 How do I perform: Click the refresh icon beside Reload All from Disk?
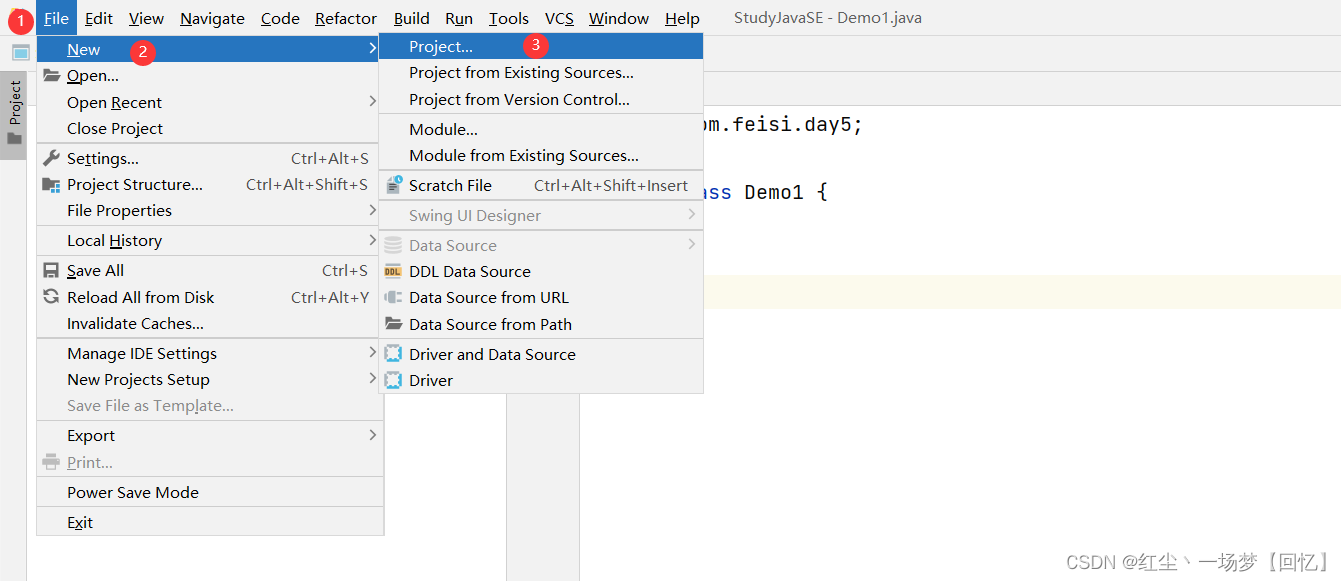click(x=50, y=297)
